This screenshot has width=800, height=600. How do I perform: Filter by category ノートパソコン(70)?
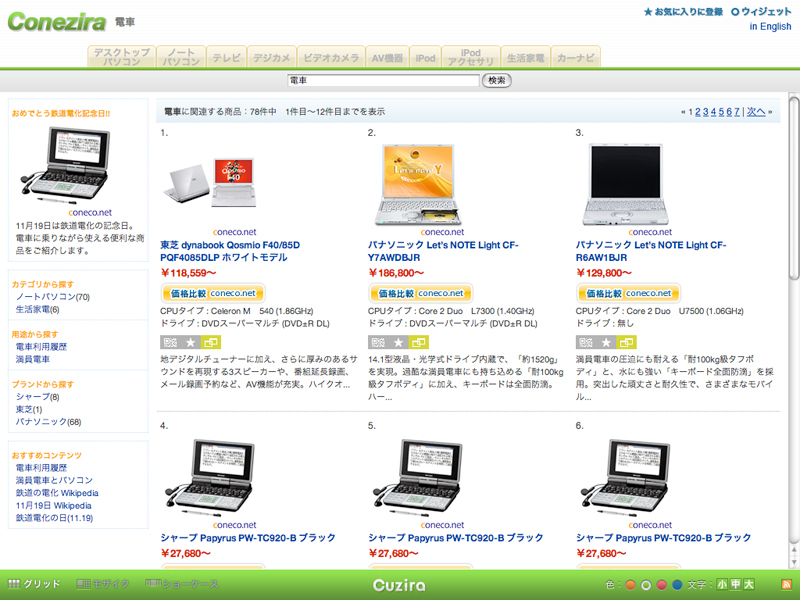click(53, 297)
